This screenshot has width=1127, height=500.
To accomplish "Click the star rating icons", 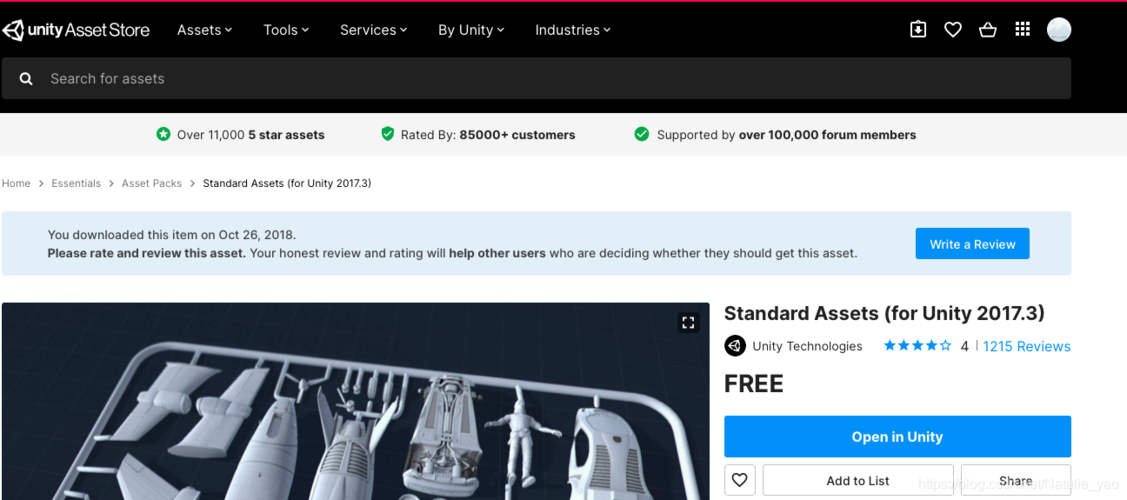I will [917, 346].
